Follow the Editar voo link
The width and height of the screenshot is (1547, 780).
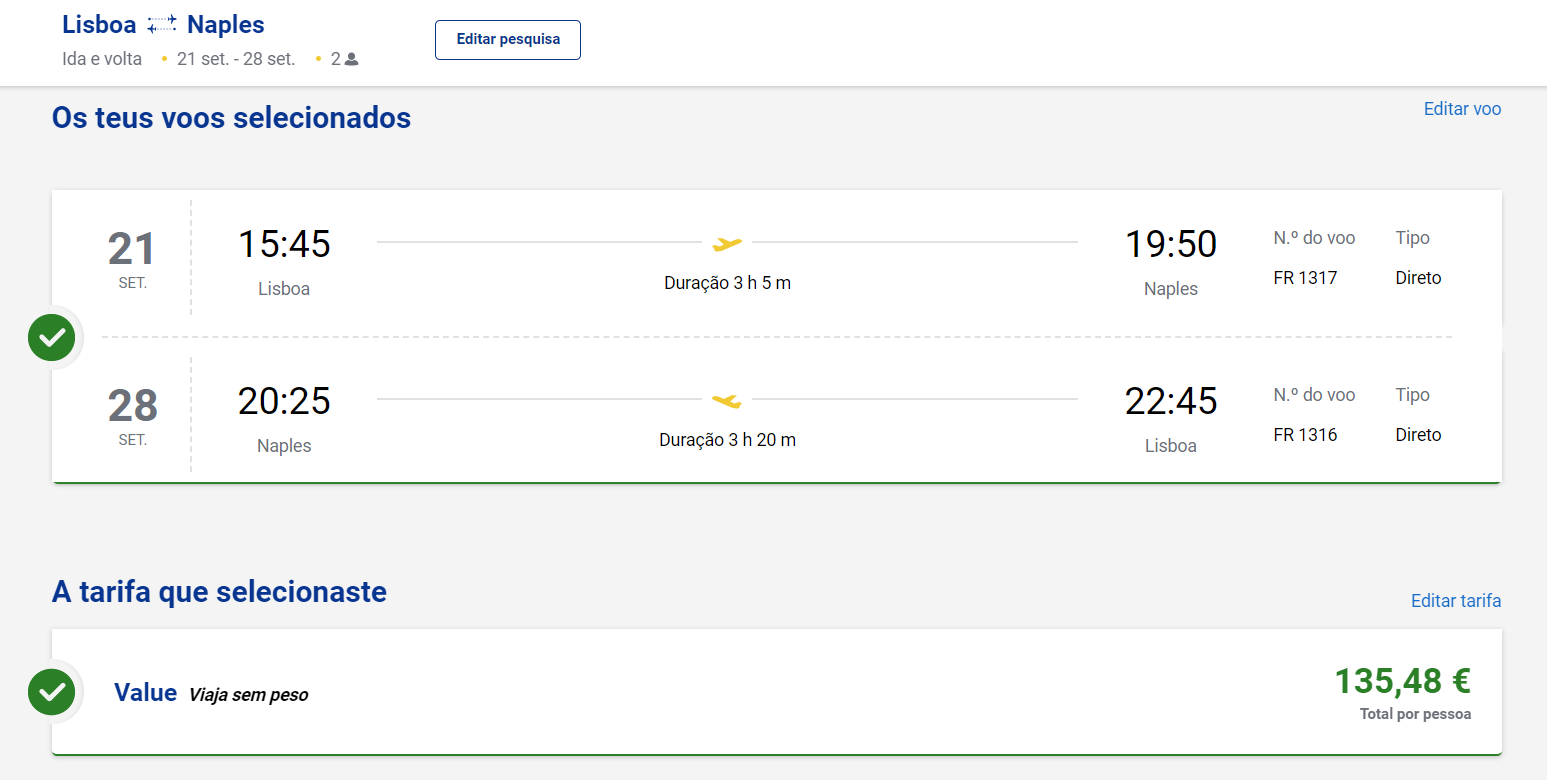click(1462, 109)
